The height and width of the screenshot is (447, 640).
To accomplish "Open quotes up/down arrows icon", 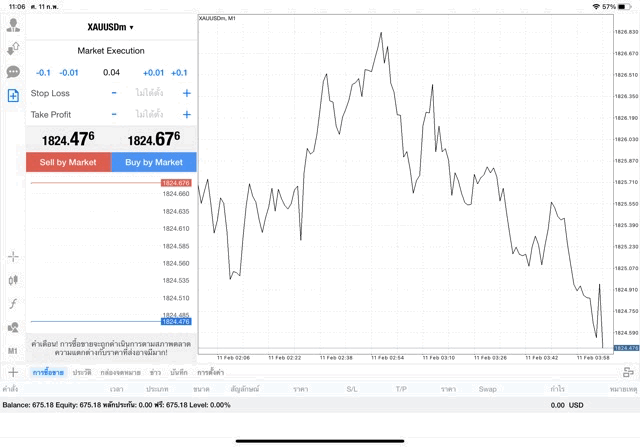I will tap(13, 48).
